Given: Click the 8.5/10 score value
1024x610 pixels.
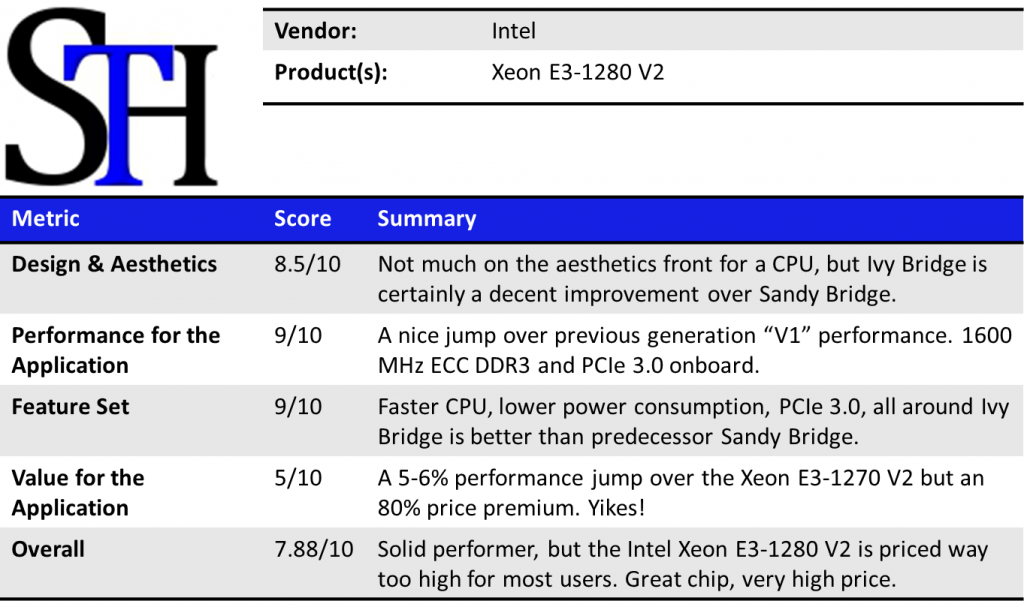Looking at the screenshot, I should [x=307, y=265].
